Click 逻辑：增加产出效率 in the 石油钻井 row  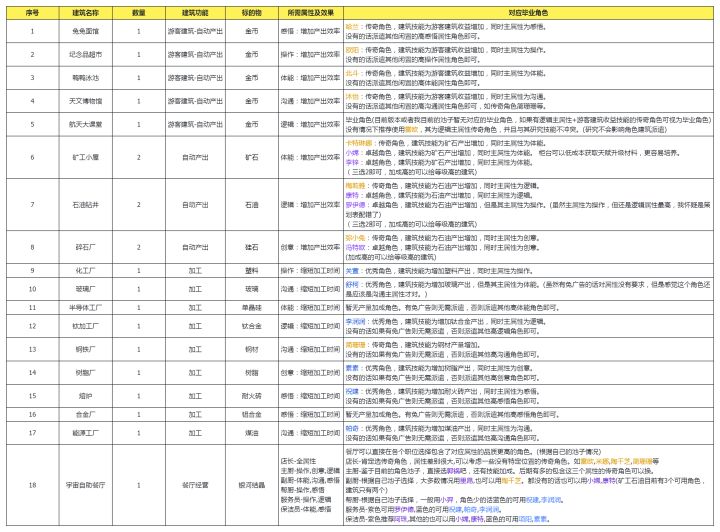pos(311,205)
